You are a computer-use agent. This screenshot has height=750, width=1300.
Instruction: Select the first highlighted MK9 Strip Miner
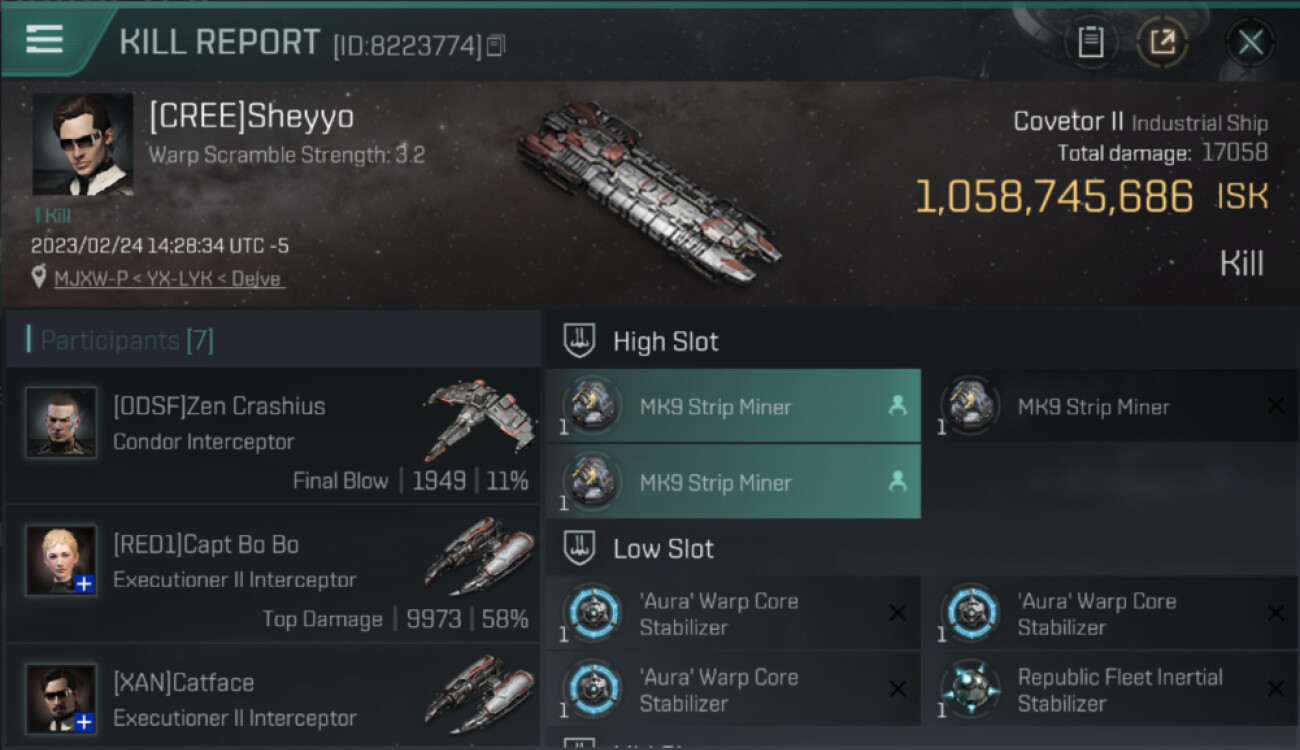click(x=733, y=406)
